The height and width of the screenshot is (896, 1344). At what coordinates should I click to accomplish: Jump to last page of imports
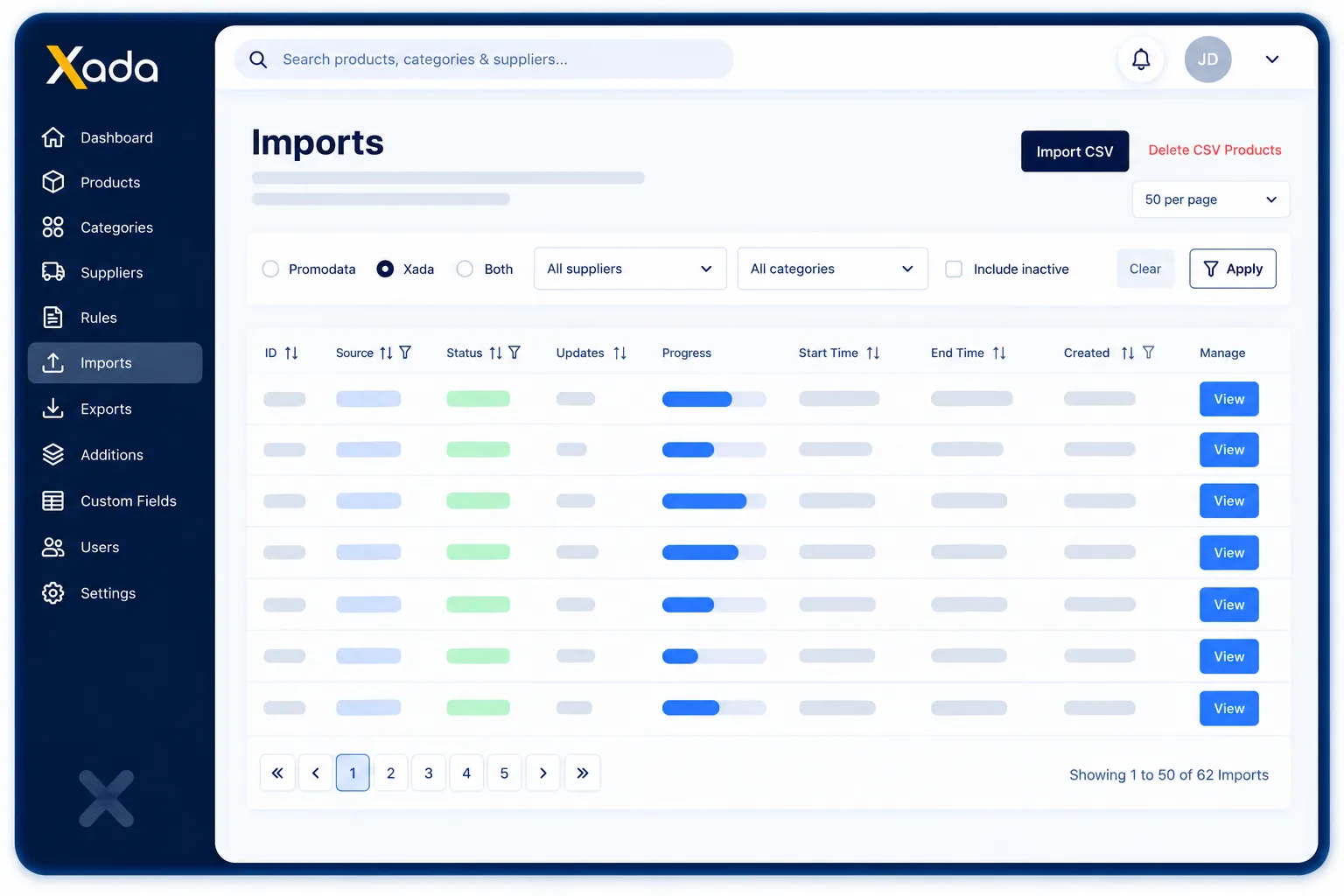(x=583, y=773)
